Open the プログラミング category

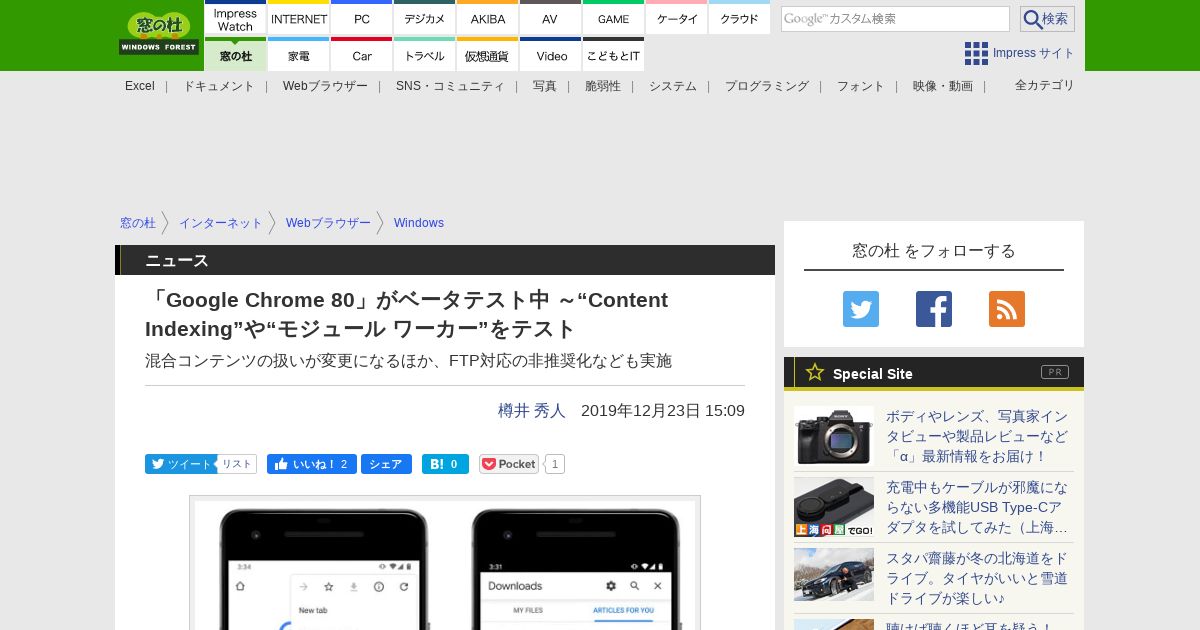[x=767, y=86]
